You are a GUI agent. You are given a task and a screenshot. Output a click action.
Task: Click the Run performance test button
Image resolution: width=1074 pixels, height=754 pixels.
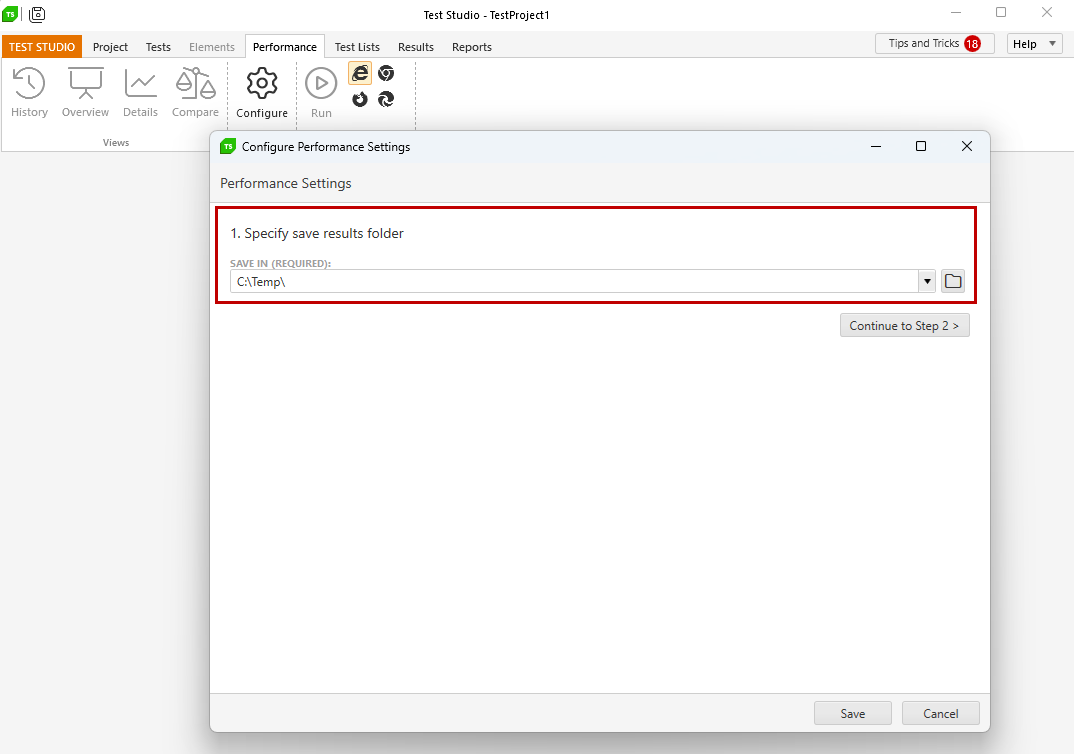pyautogui.click(x=321, y=92)
